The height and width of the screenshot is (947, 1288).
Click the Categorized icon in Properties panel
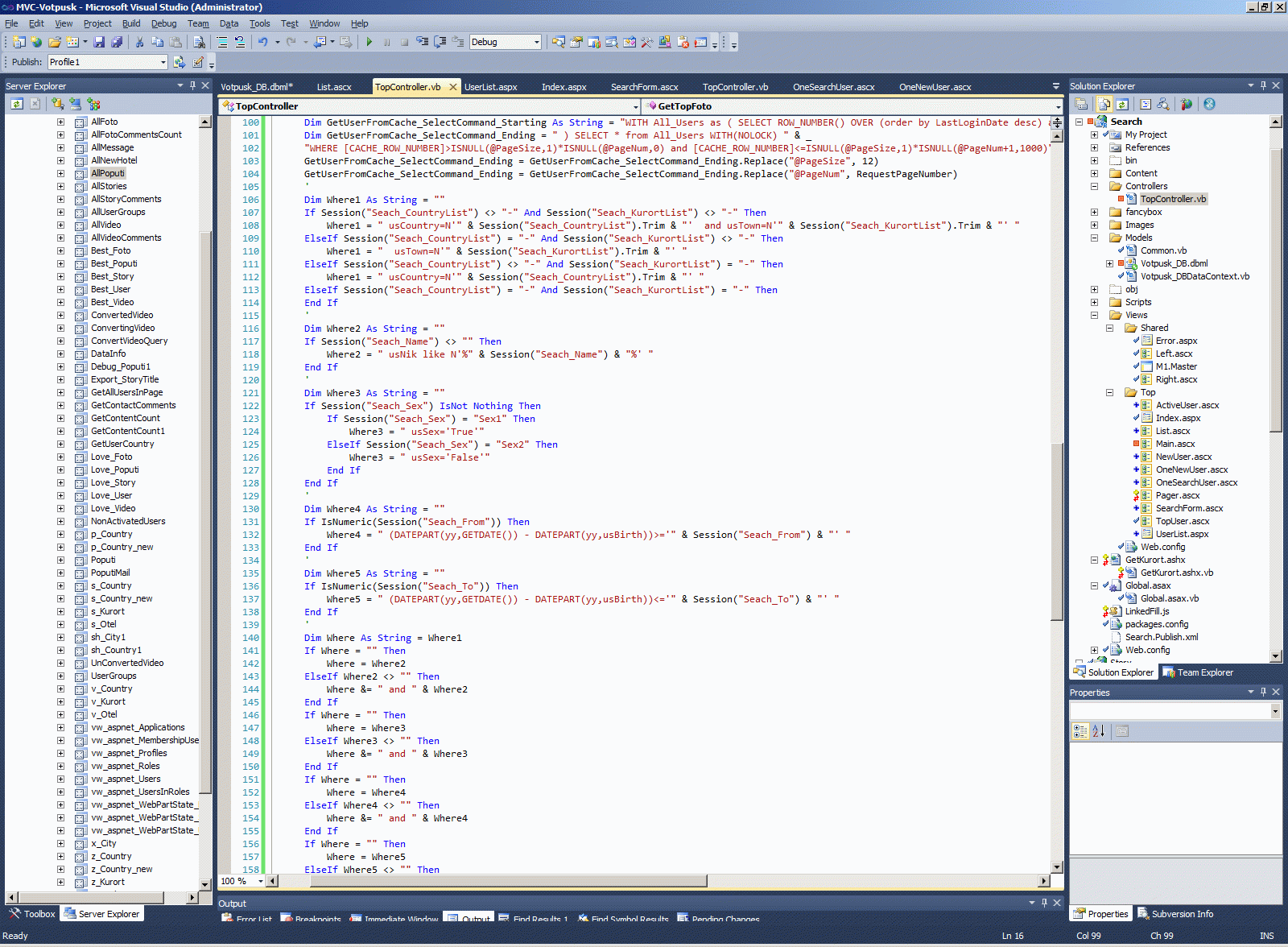coord(1080,731)
